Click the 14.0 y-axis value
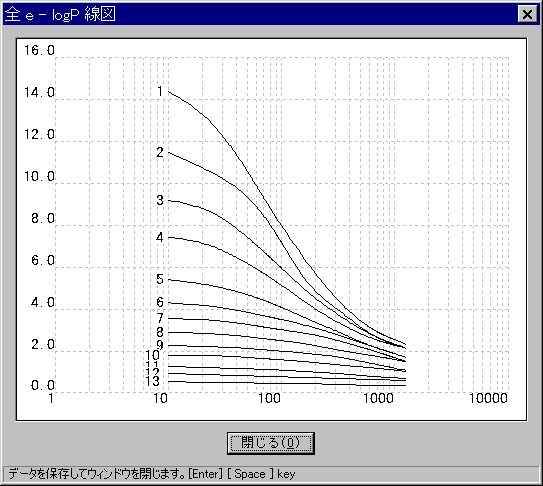This screenshot has height=486, width=543. click(x=39, y=92)
